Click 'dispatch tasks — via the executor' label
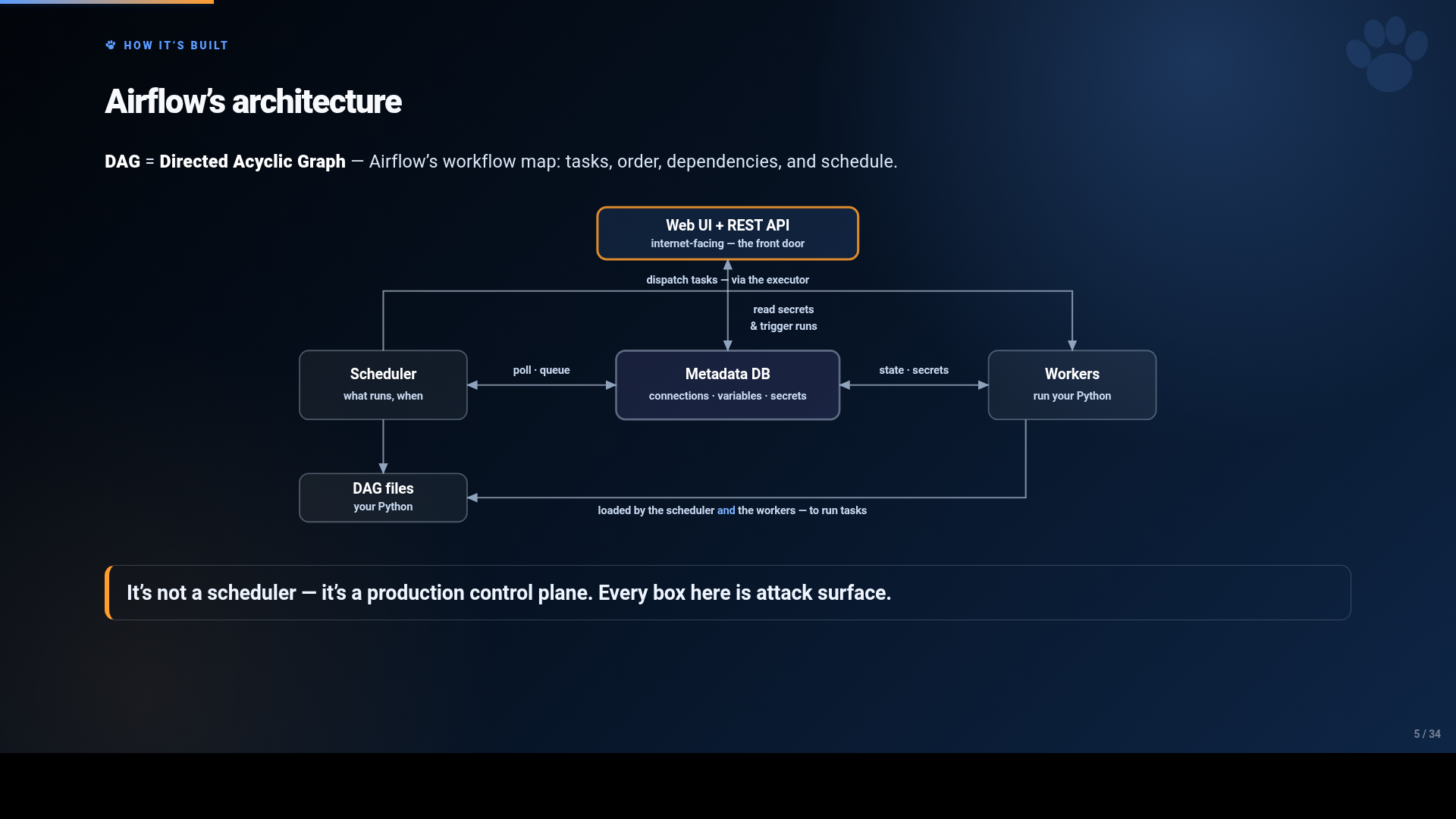 (x=727, y=280)
